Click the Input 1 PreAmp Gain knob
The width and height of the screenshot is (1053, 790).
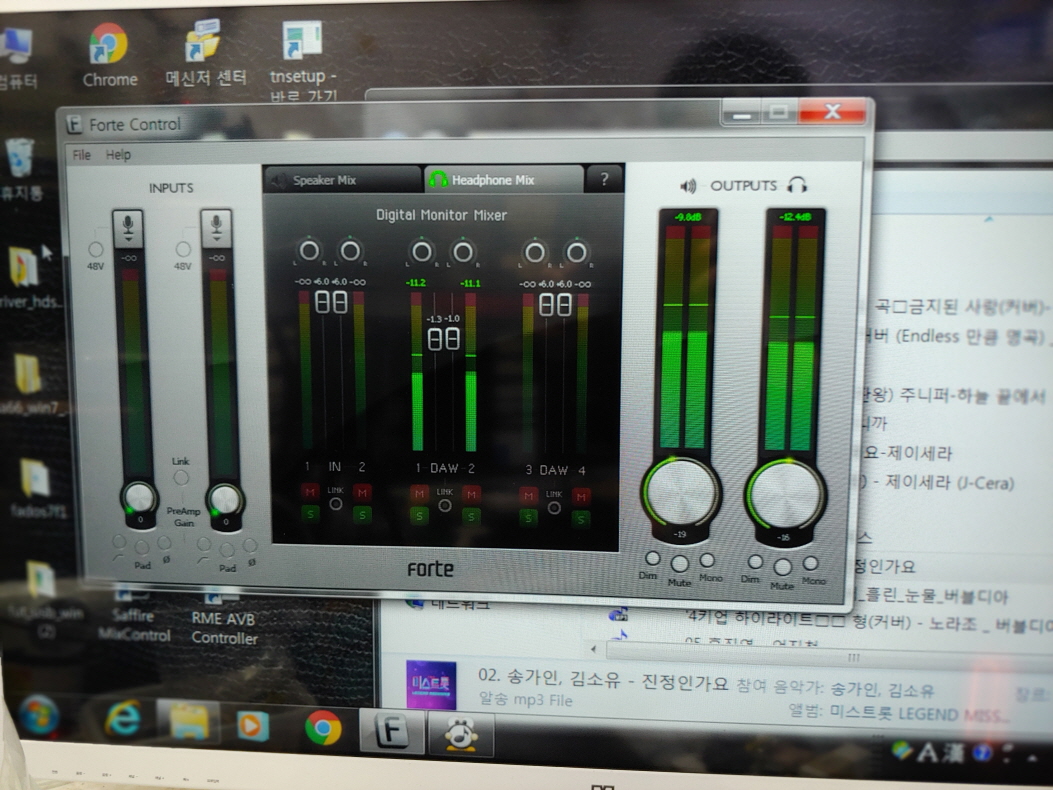139,498
